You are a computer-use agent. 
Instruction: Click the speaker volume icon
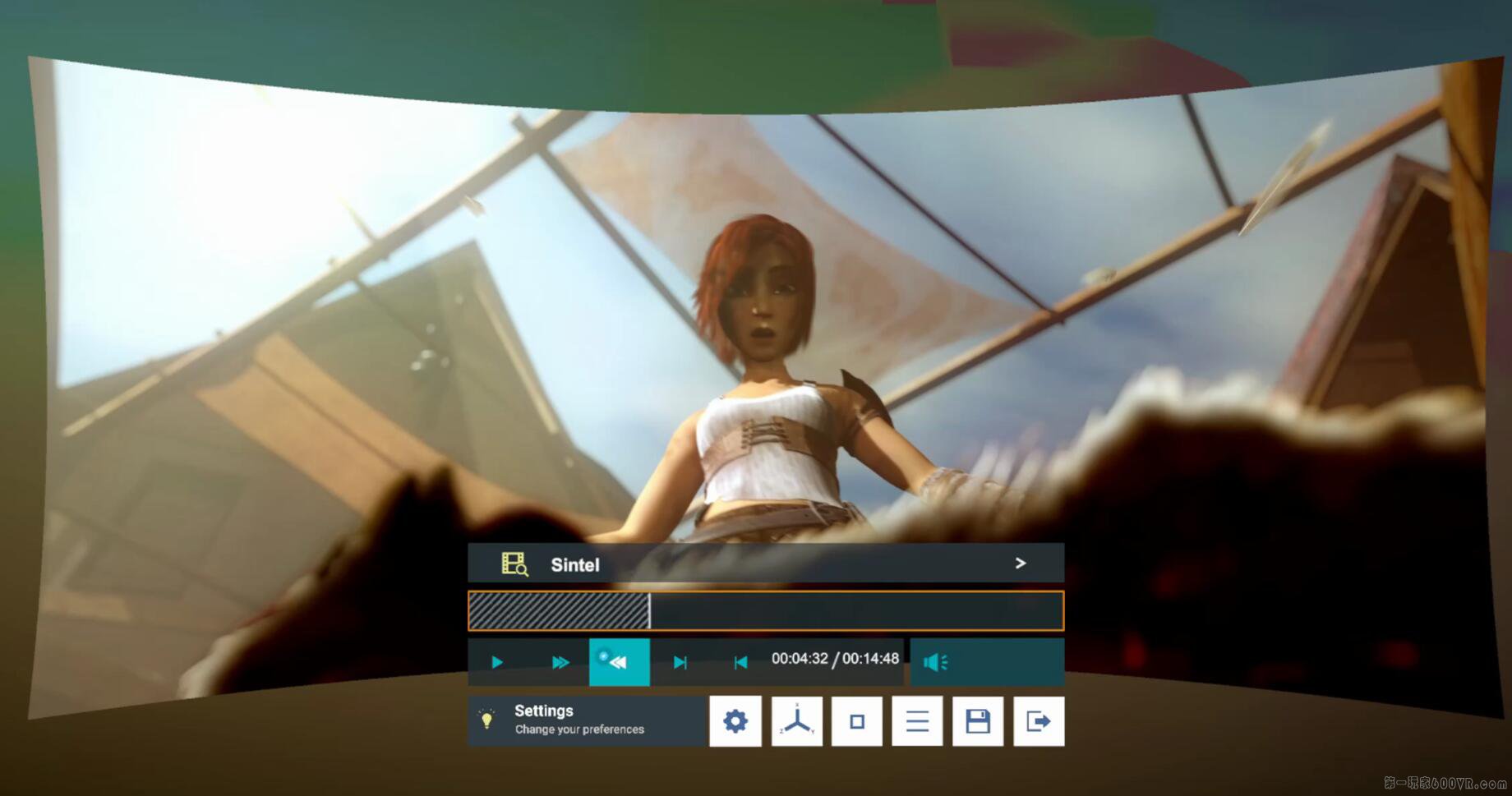[935, 662]
